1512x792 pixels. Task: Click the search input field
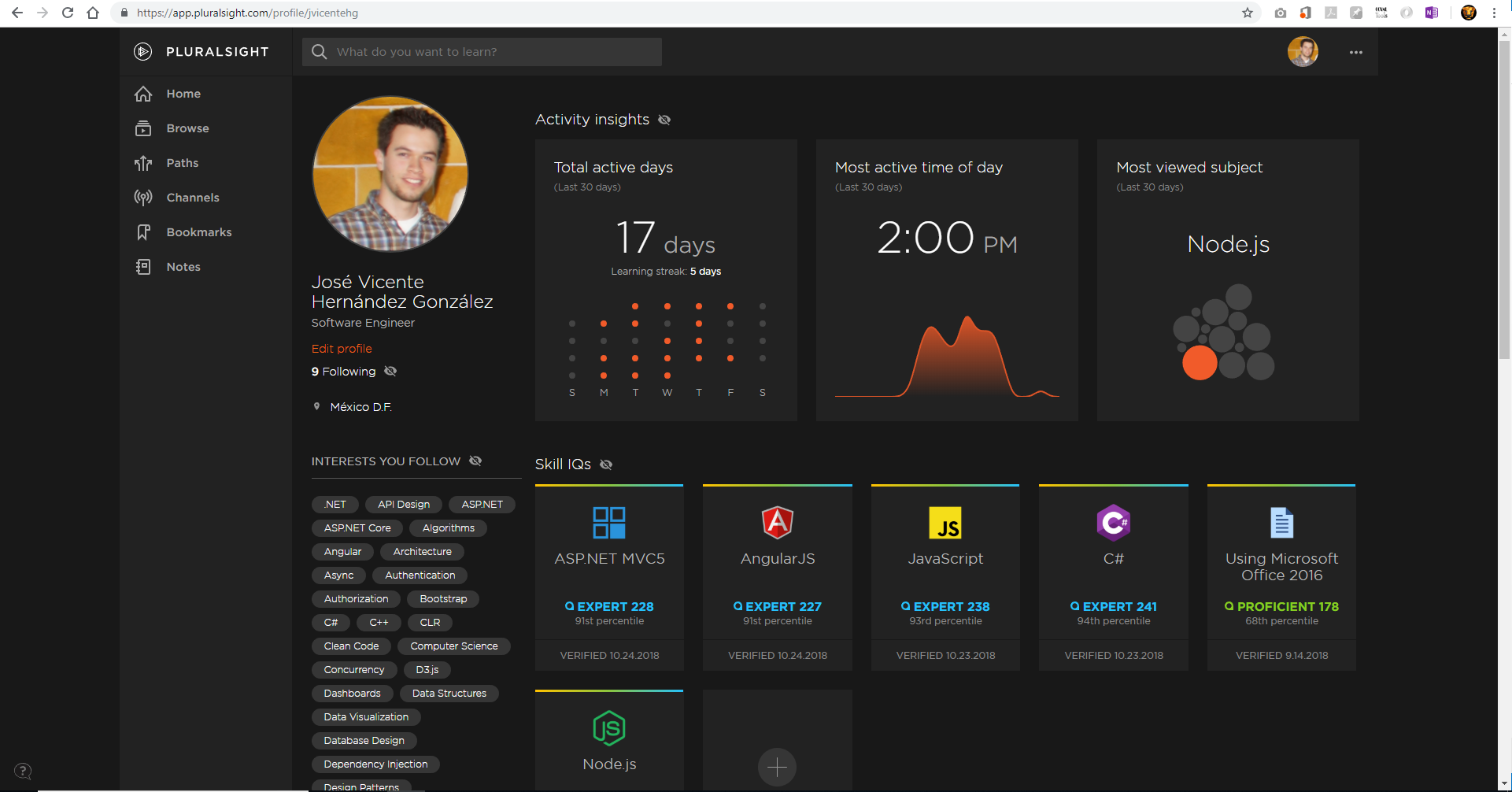click(482, 52)
